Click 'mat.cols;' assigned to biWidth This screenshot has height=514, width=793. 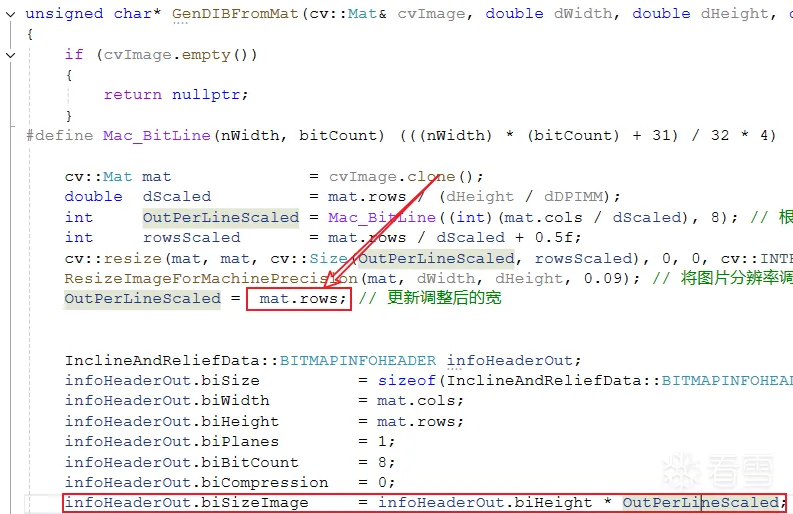420,401
